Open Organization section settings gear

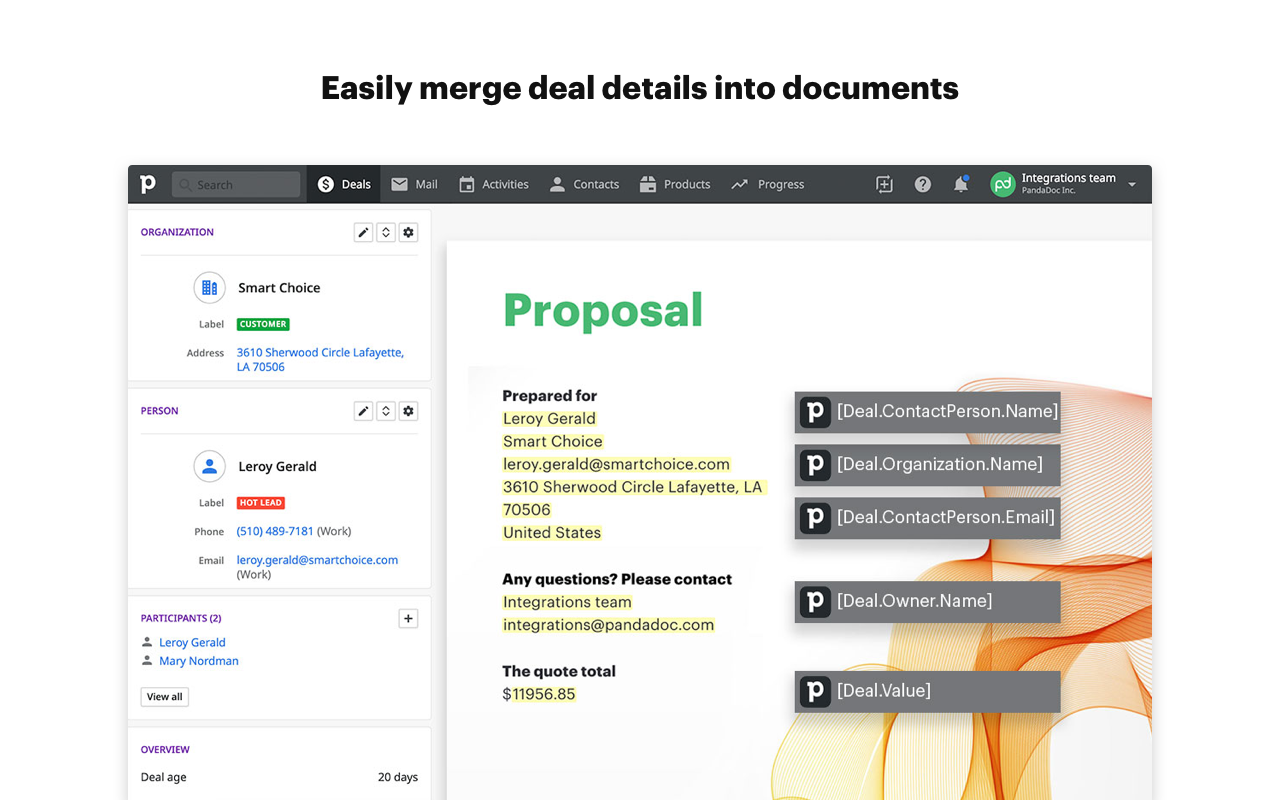(408, 232)
